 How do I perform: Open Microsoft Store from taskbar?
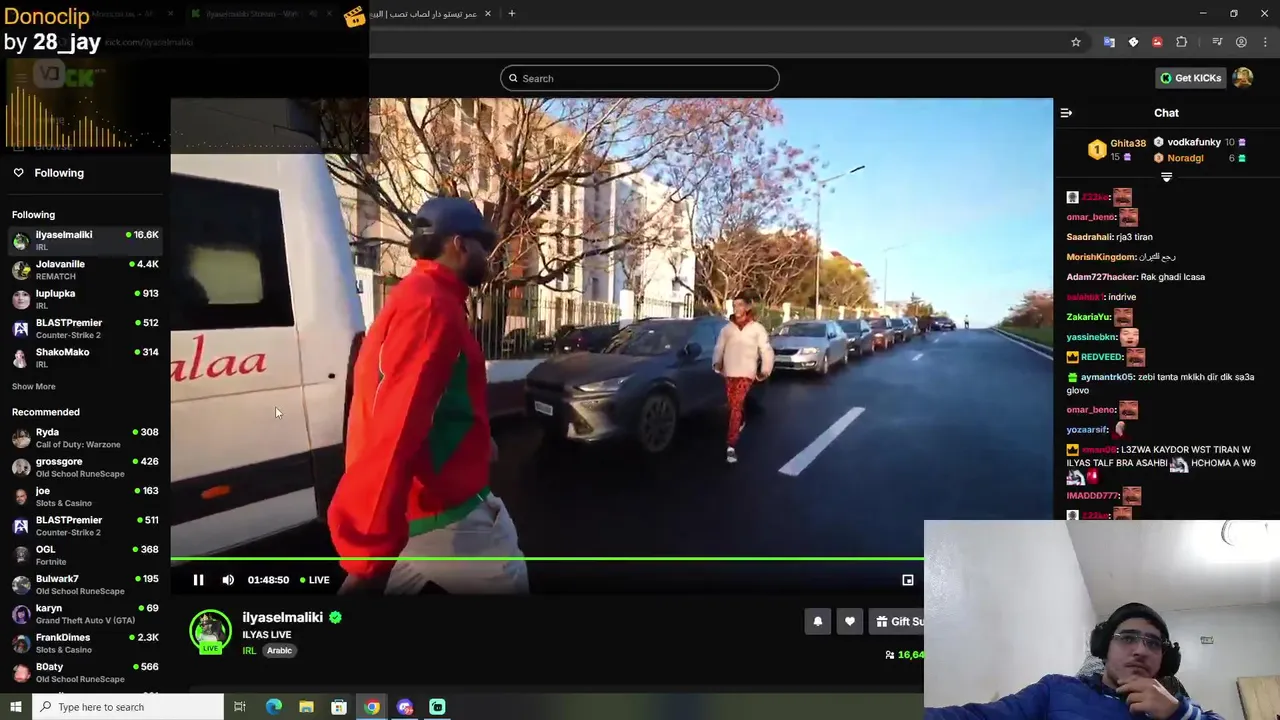pyautogui.click(x=339, y=707)
